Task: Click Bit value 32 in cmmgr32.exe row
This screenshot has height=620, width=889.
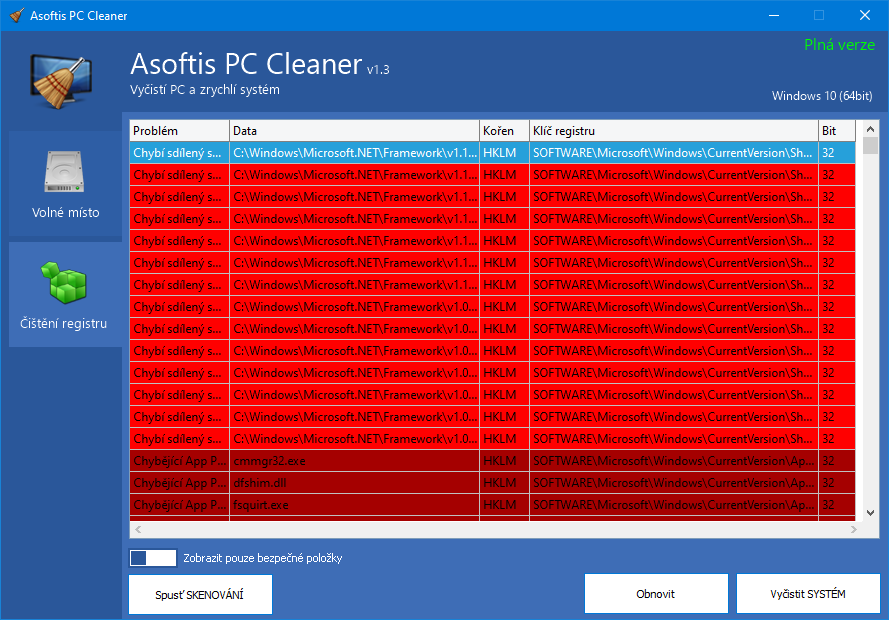Action: pyautogui.click(x=837, y=461)
